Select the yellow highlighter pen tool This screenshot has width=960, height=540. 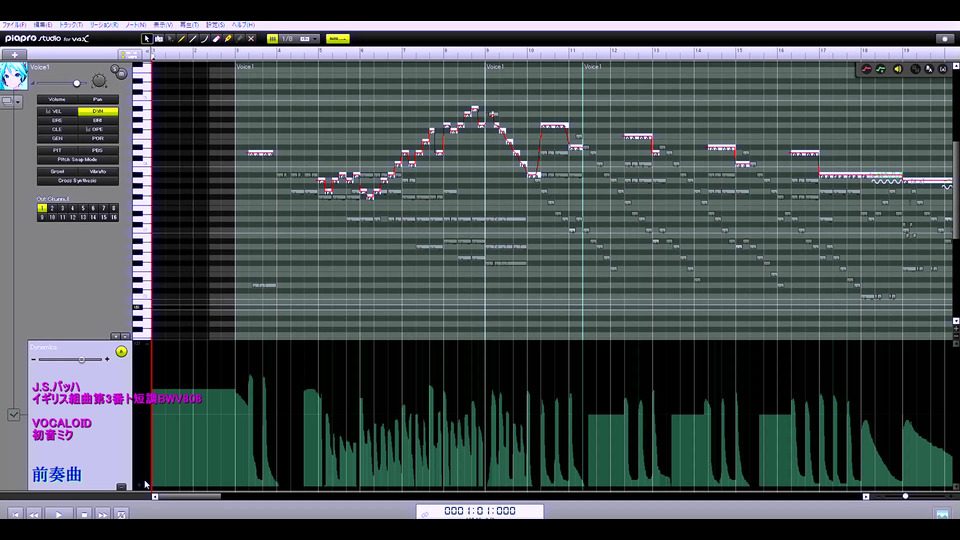pyautogui.click(x=228, y=39)
